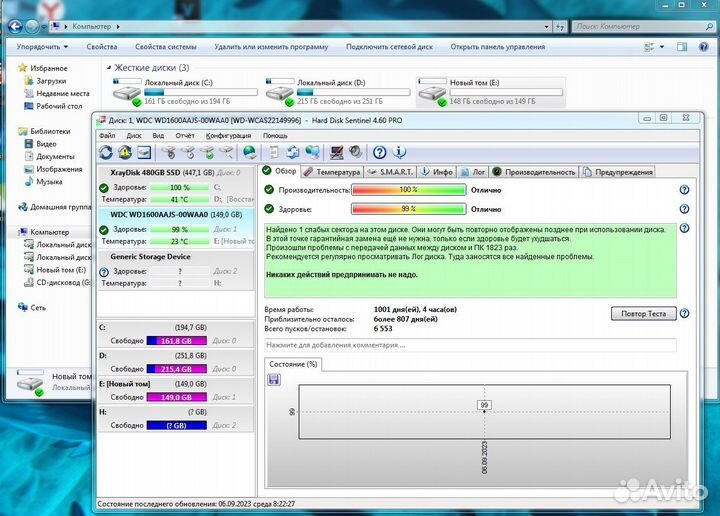Viewport: 720px width, 516px height.
Task: Switch to Производительность tab
Action: coord(534,172)
